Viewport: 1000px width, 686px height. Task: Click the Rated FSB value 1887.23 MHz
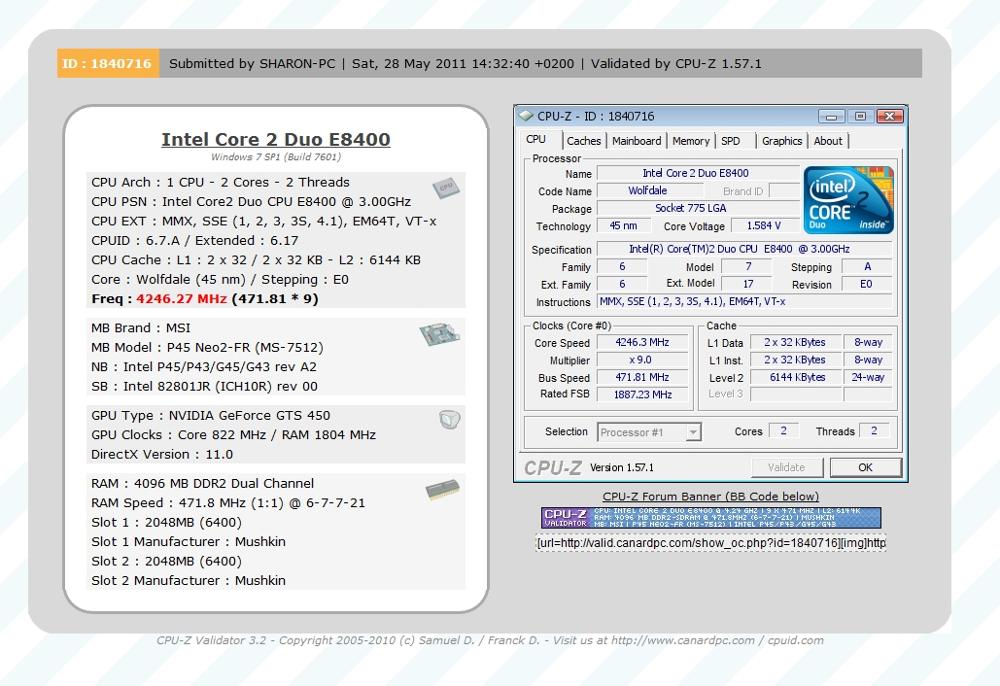point(642,394)
